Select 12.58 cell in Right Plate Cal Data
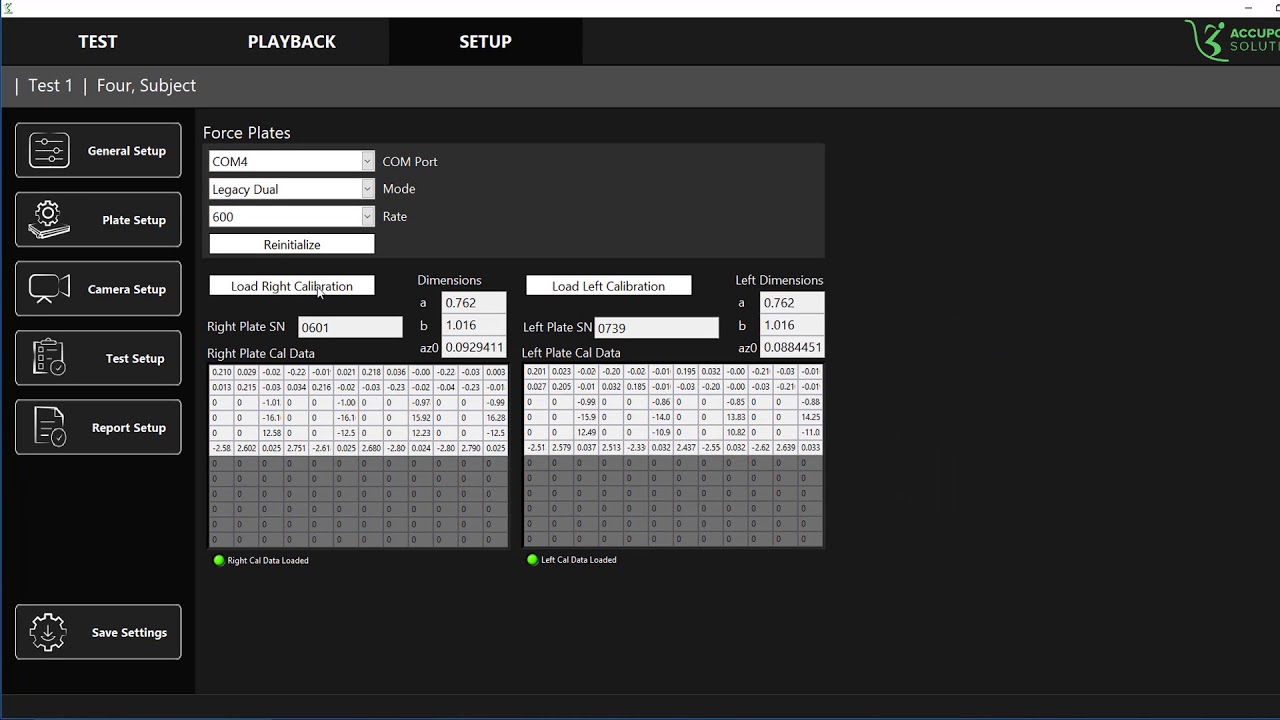The width and height of the screenshot is (1280, 720). 271,433
